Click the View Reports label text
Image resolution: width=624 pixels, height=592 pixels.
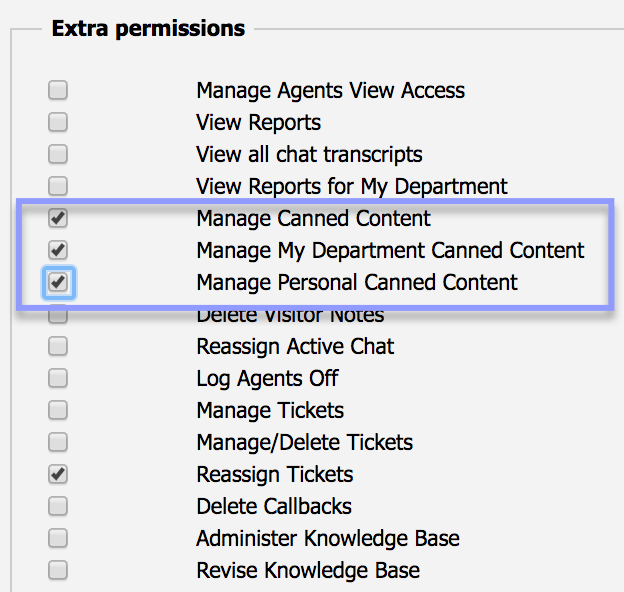[x=258, y=123]
